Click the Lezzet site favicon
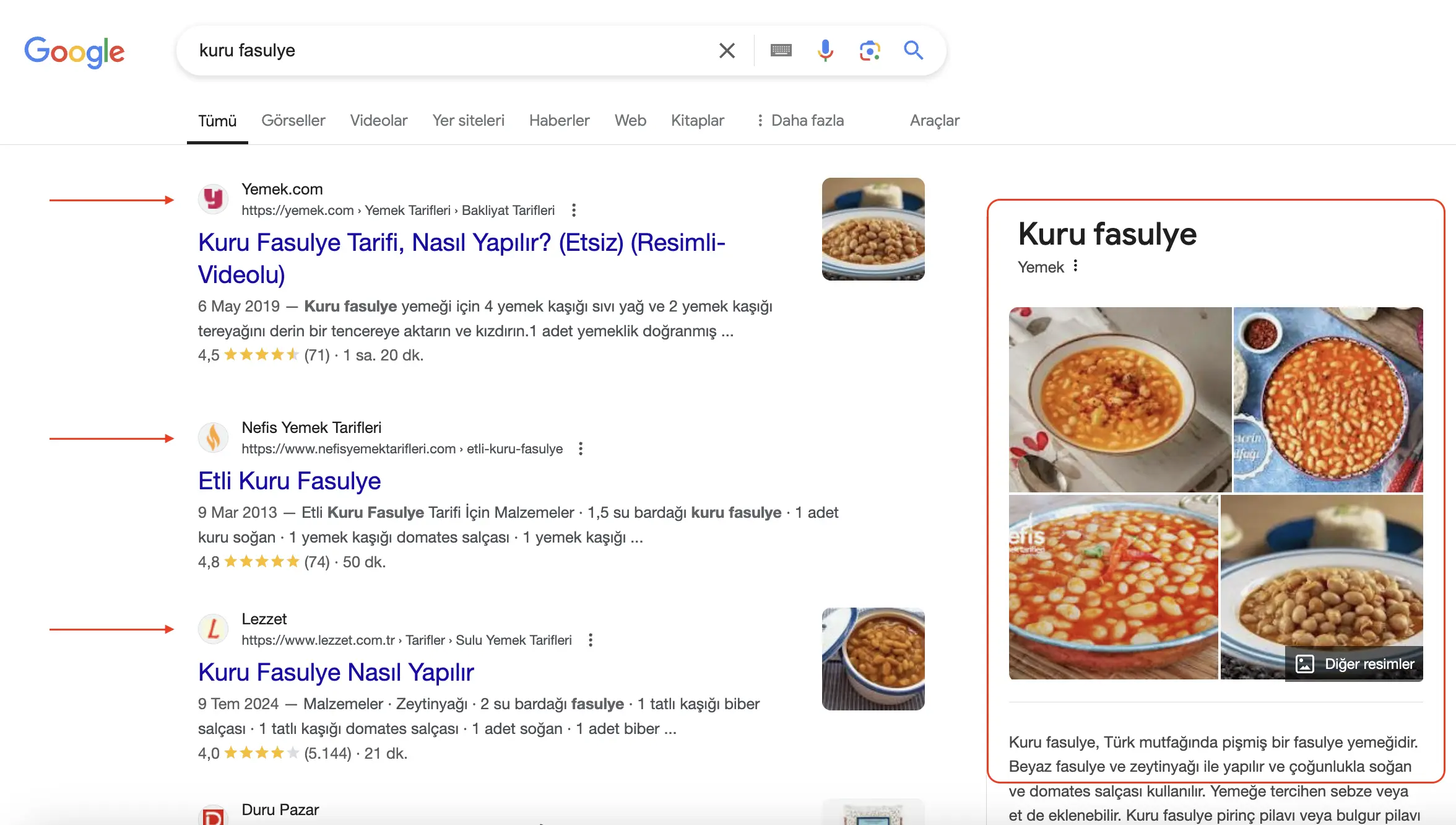The image size is (1456, 825). (214, 629)
